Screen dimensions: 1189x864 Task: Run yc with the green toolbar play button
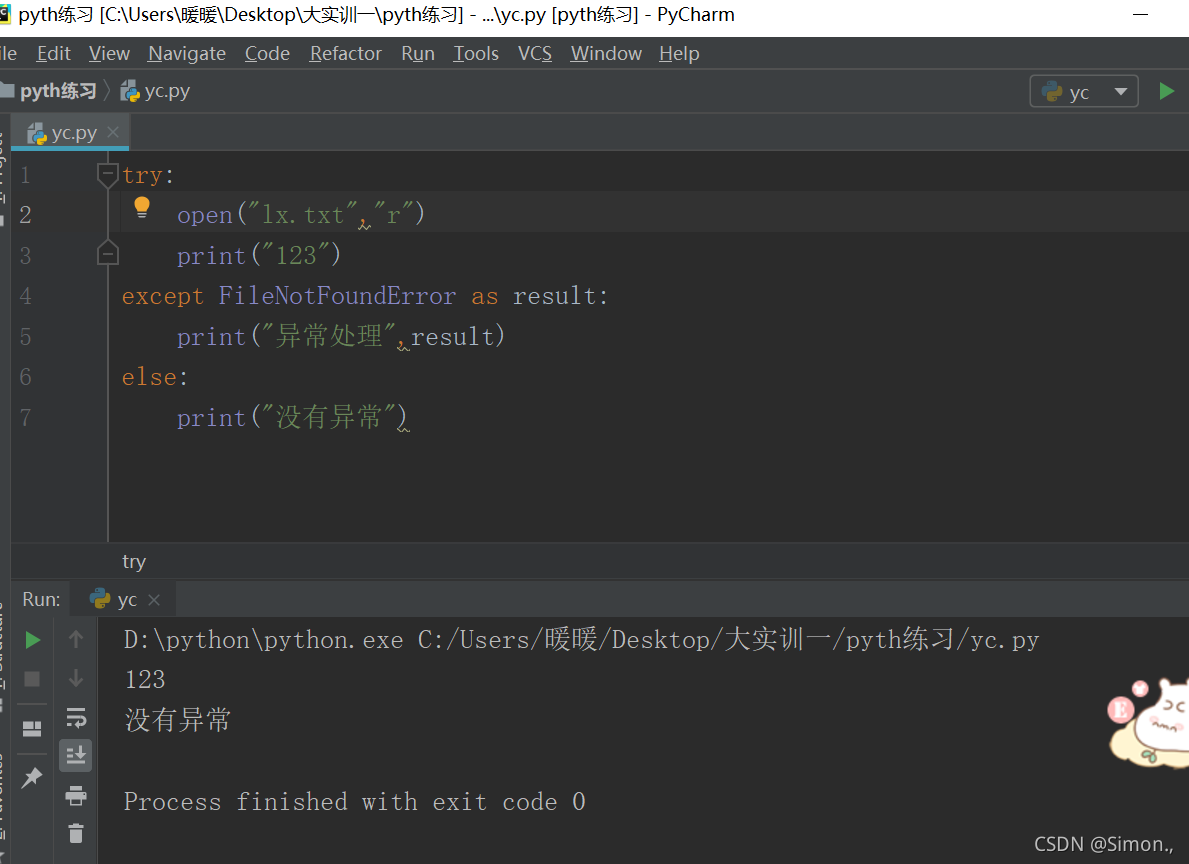[1166, 92]
